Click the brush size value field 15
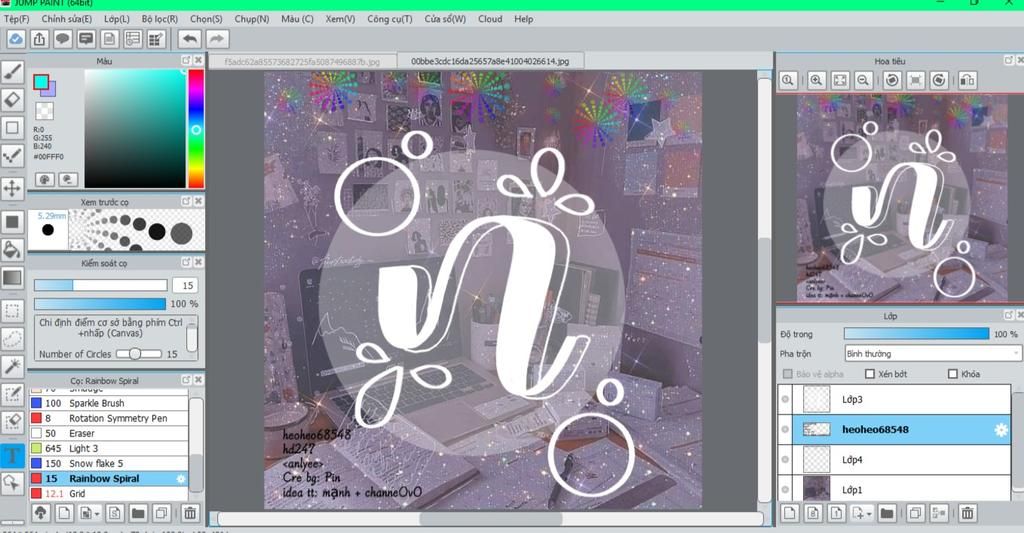 [185, 285]
